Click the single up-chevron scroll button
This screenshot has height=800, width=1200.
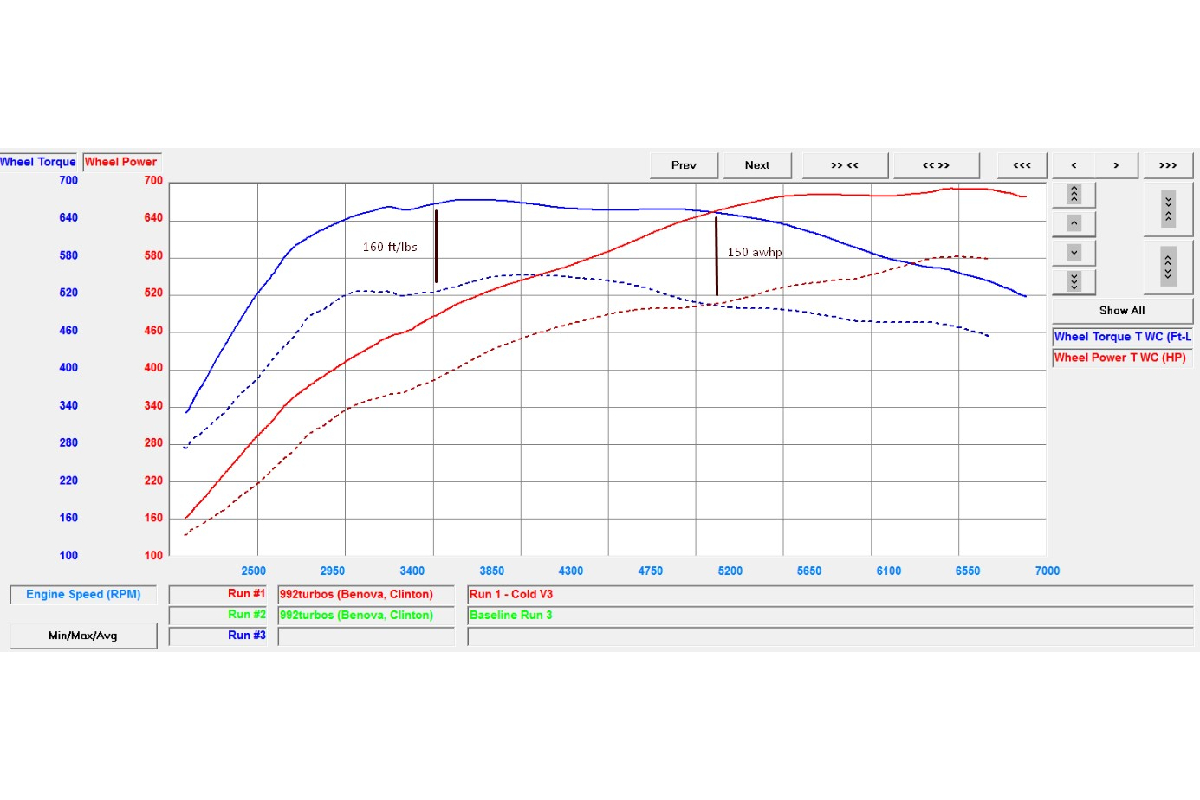[1074, 223]
